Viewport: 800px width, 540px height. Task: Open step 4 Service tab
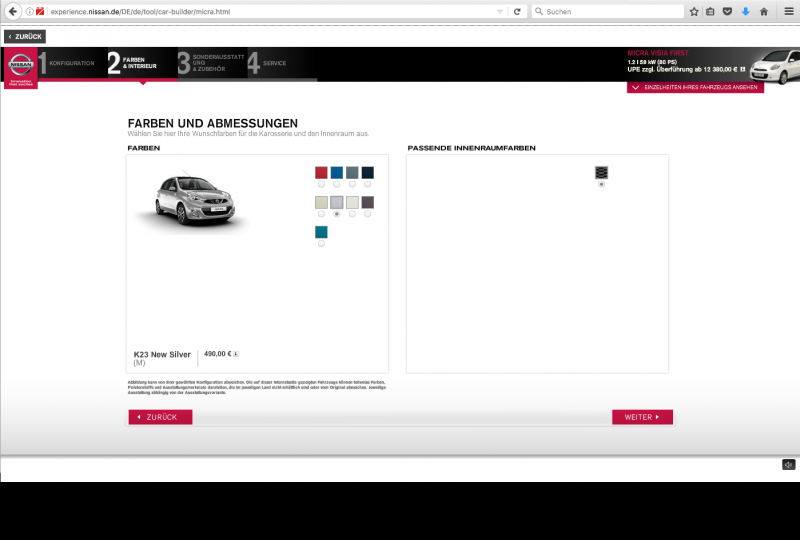click(x=282, y=63)
